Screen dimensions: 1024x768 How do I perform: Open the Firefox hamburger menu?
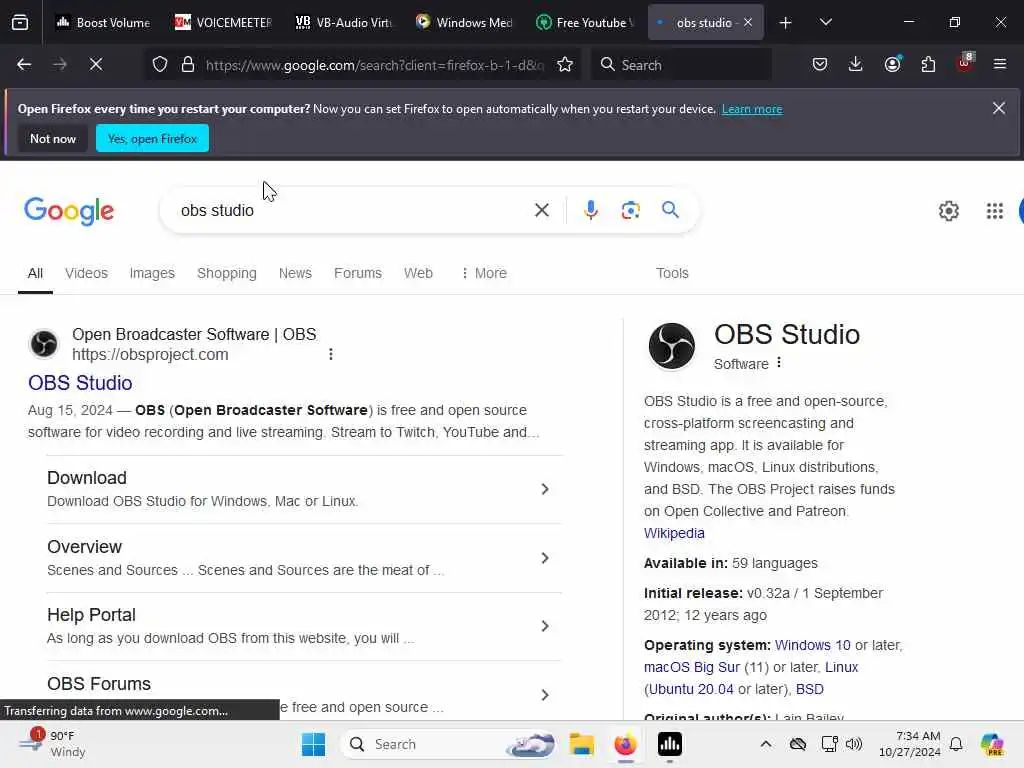point(999,65)
